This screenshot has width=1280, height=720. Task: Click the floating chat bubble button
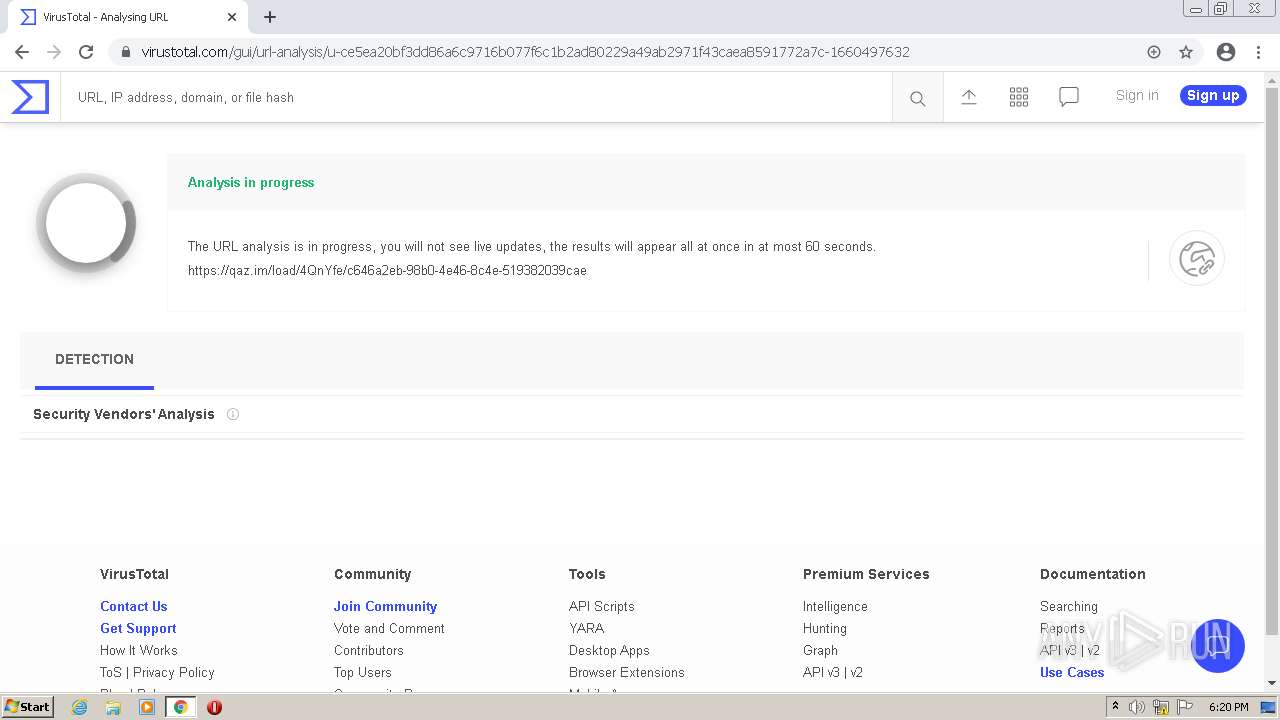1217,645
